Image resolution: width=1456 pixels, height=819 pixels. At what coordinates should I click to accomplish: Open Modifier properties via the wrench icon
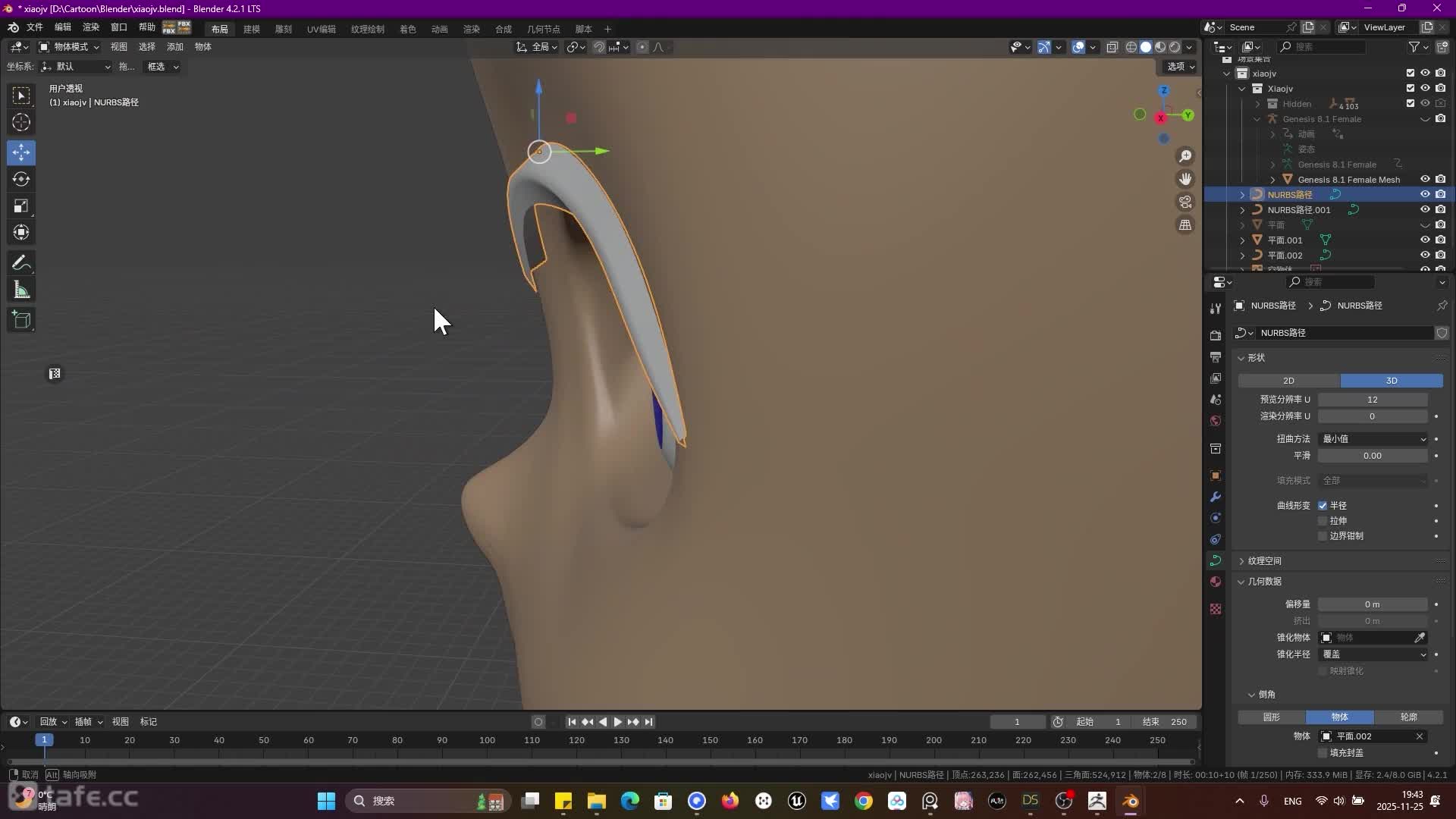coord(1216,497)
